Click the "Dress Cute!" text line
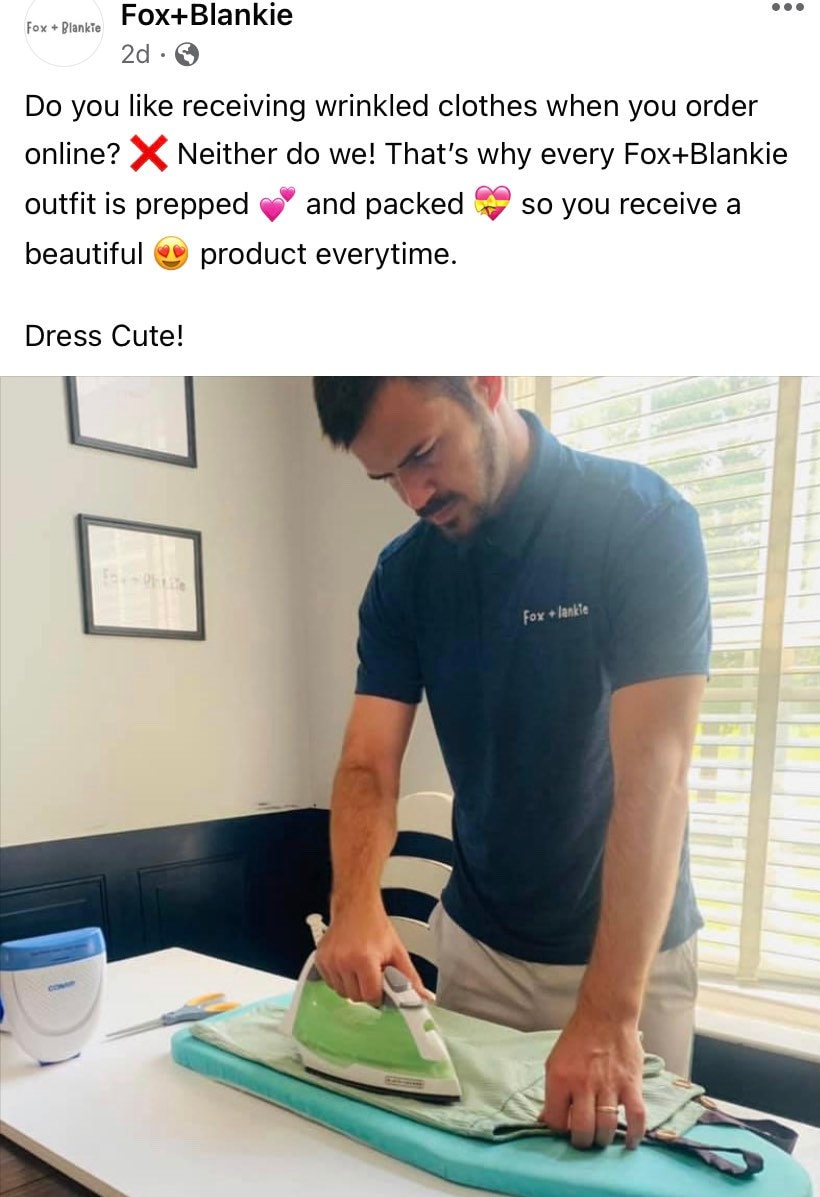The image size is (820, 1197). pyautogui.click(x=104, y=336)
